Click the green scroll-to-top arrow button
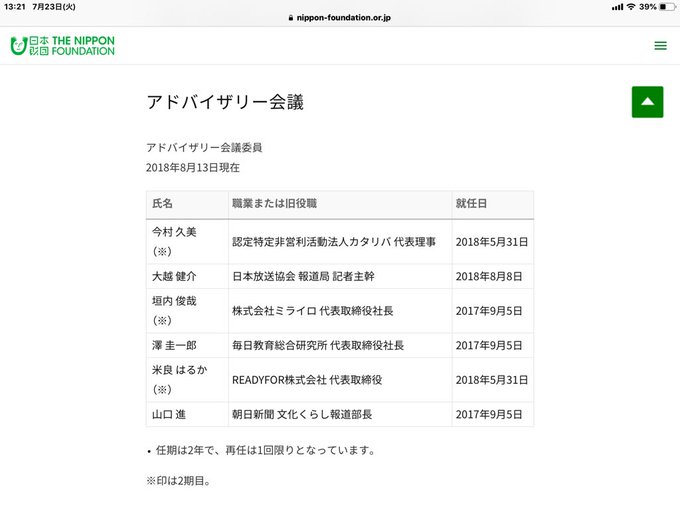 click(647, 102)
